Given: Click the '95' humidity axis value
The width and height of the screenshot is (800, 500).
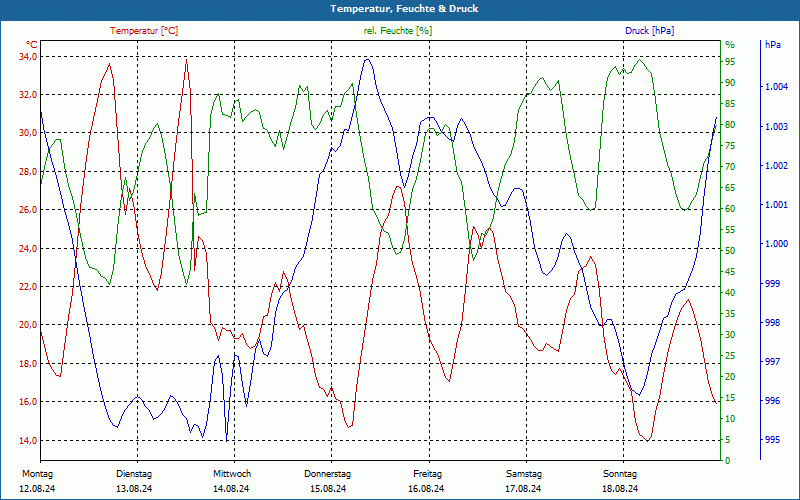Looking at the screenshot, I should coord(730,62).
